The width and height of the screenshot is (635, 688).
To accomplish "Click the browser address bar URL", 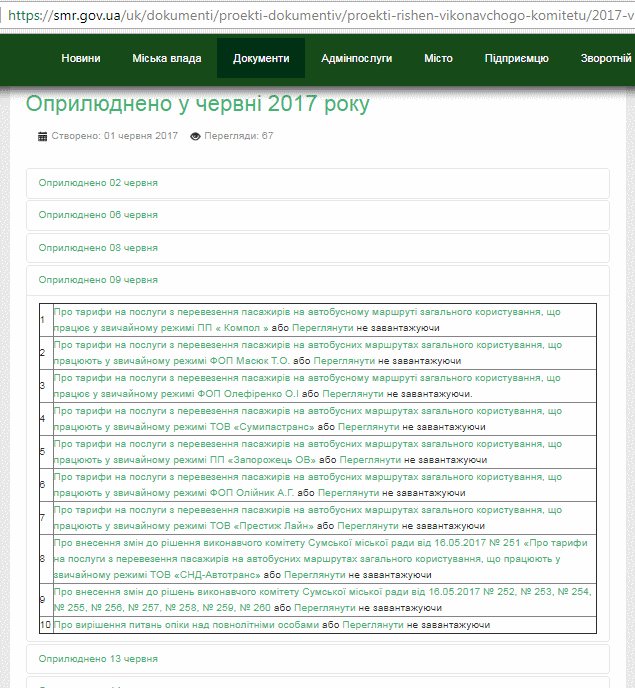I will click(x=320, y=15).
